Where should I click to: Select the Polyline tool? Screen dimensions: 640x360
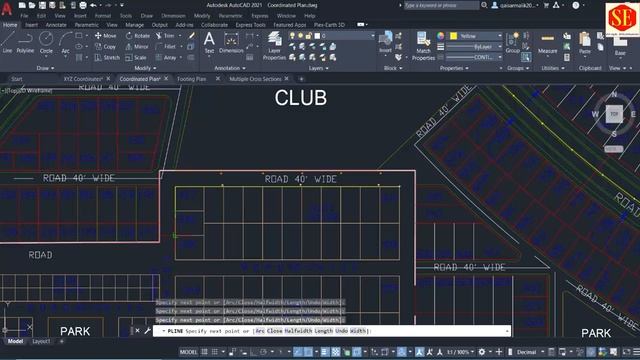25,42
